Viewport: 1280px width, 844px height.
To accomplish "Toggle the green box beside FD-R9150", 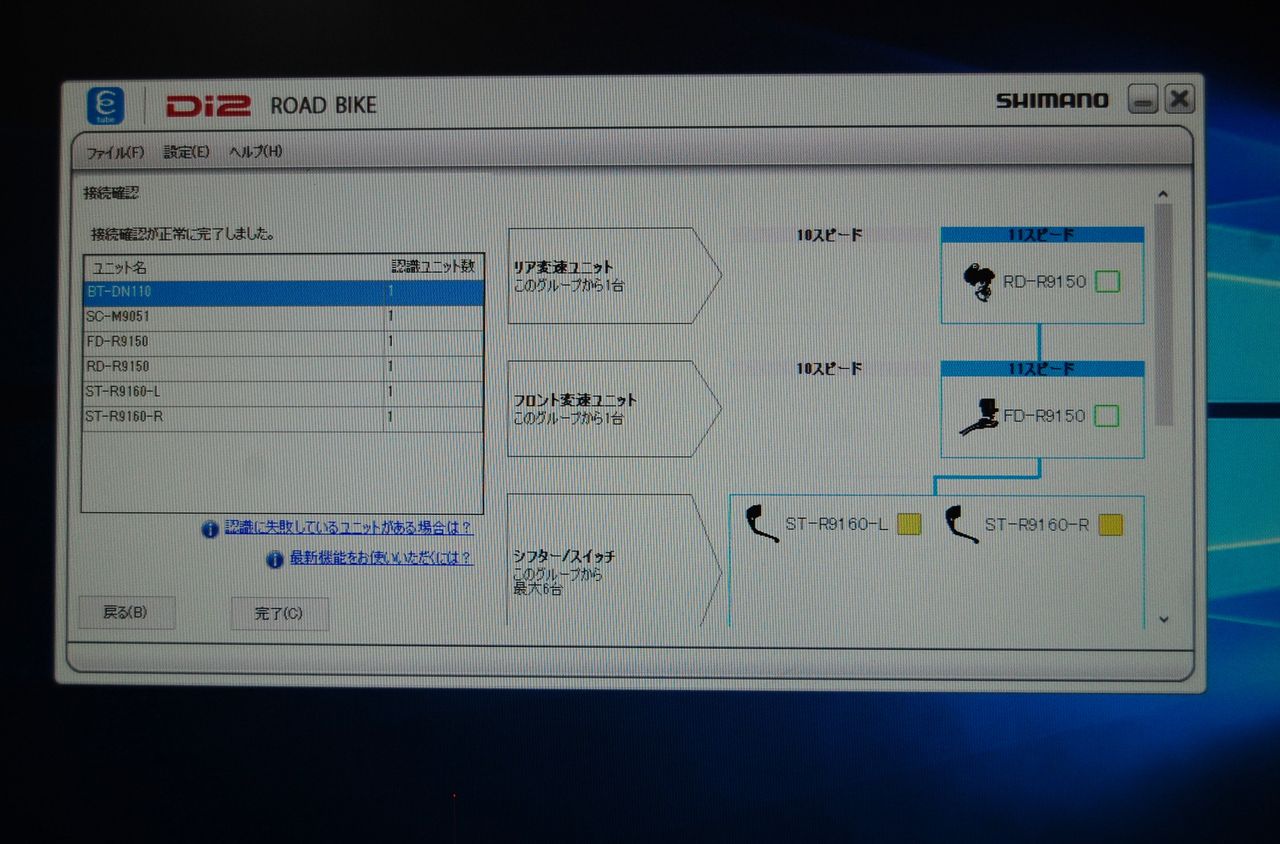I will point(1106,416).
